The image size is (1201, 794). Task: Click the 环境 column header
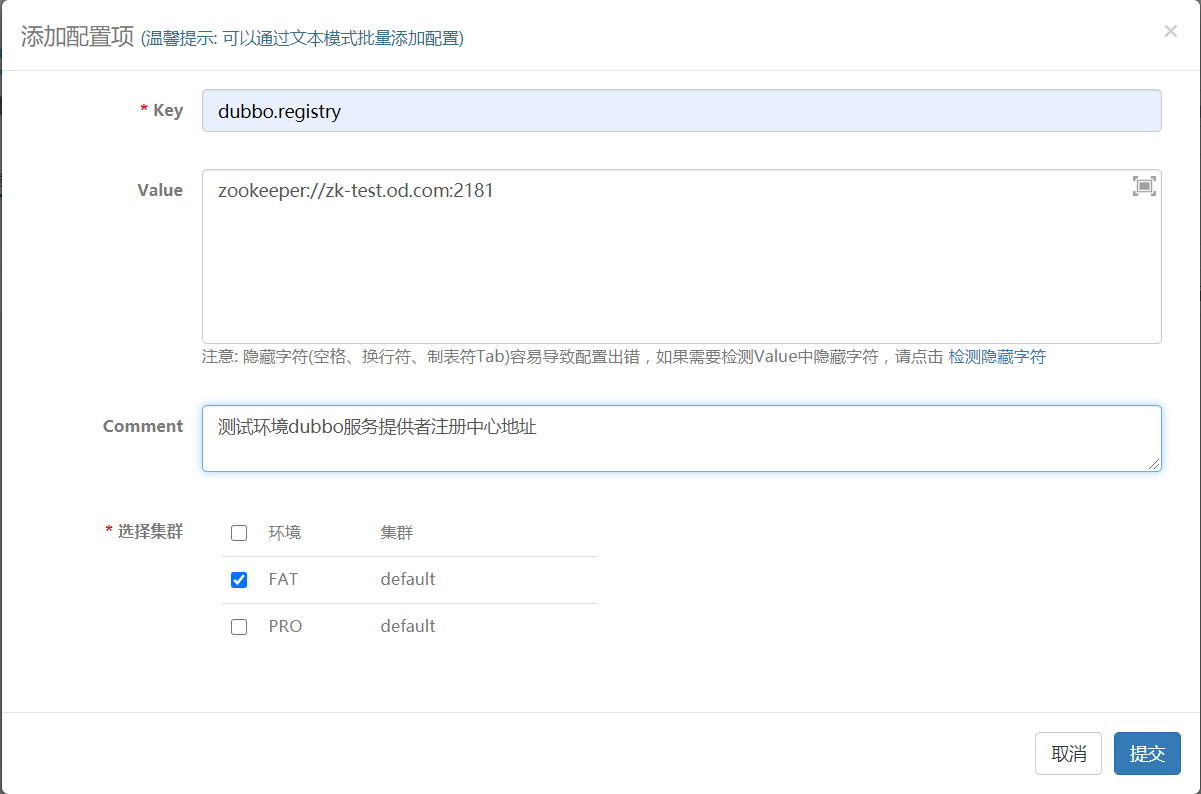285,533
